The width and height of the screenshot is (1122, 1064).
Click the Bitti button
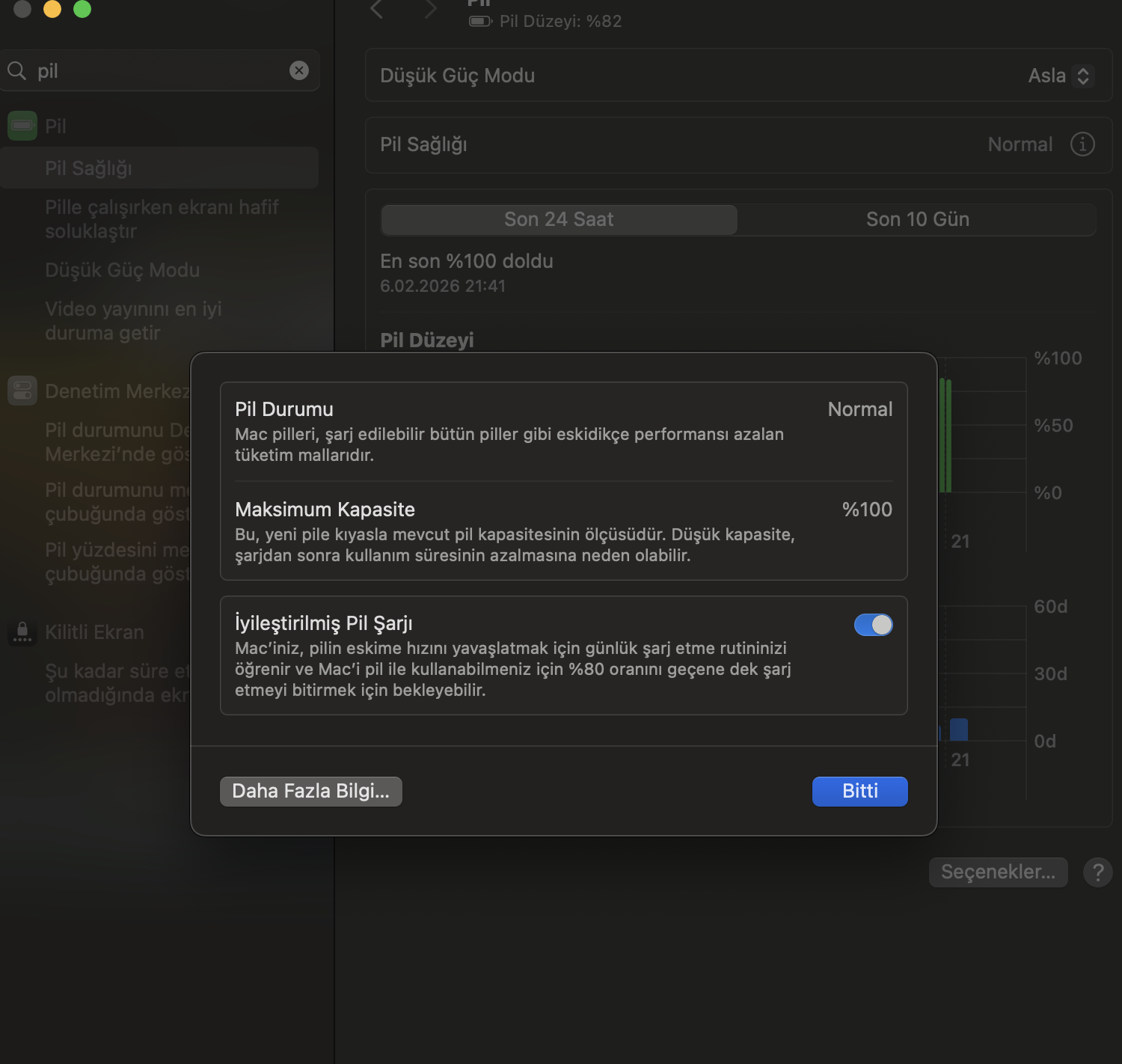pyautogui.click(x=859, y=791)
